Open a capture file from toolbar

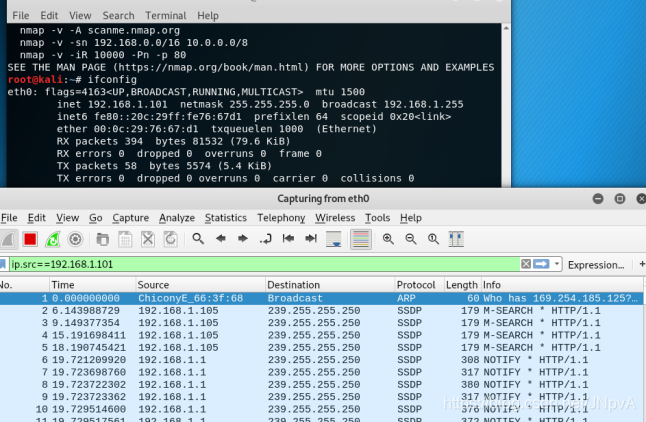click(103, 239)
